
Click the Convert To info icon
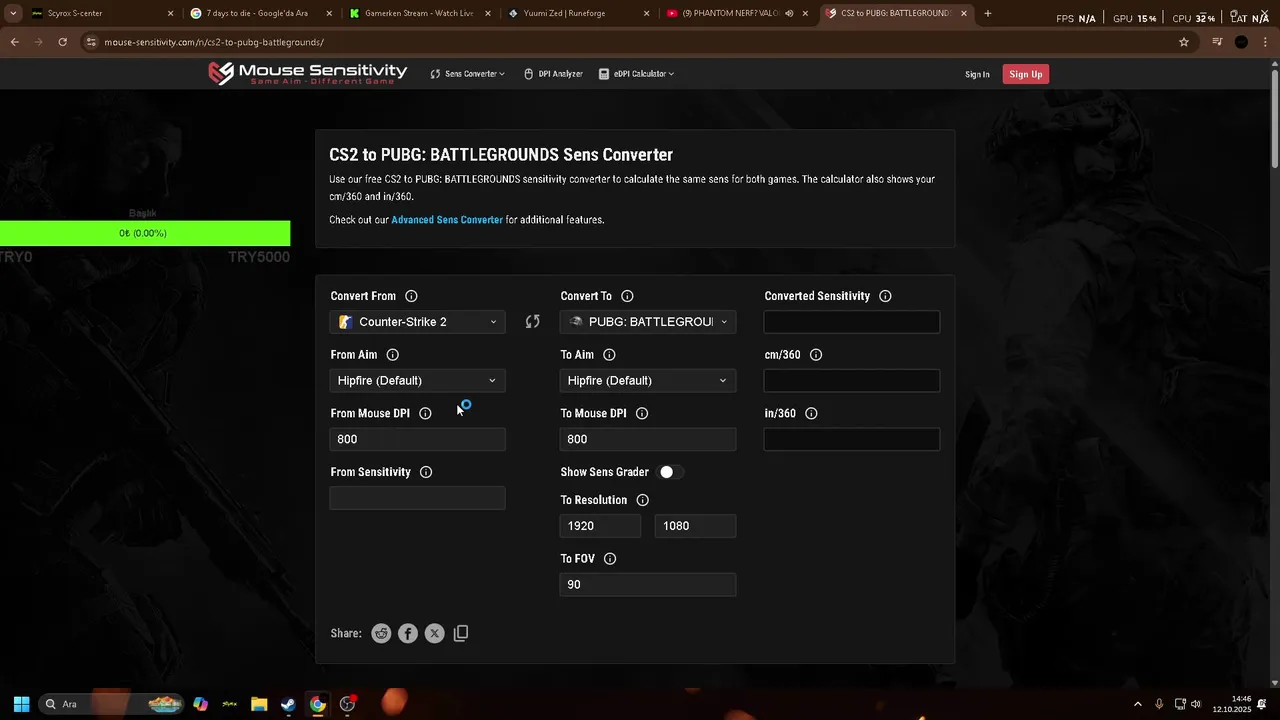[627, 296]
